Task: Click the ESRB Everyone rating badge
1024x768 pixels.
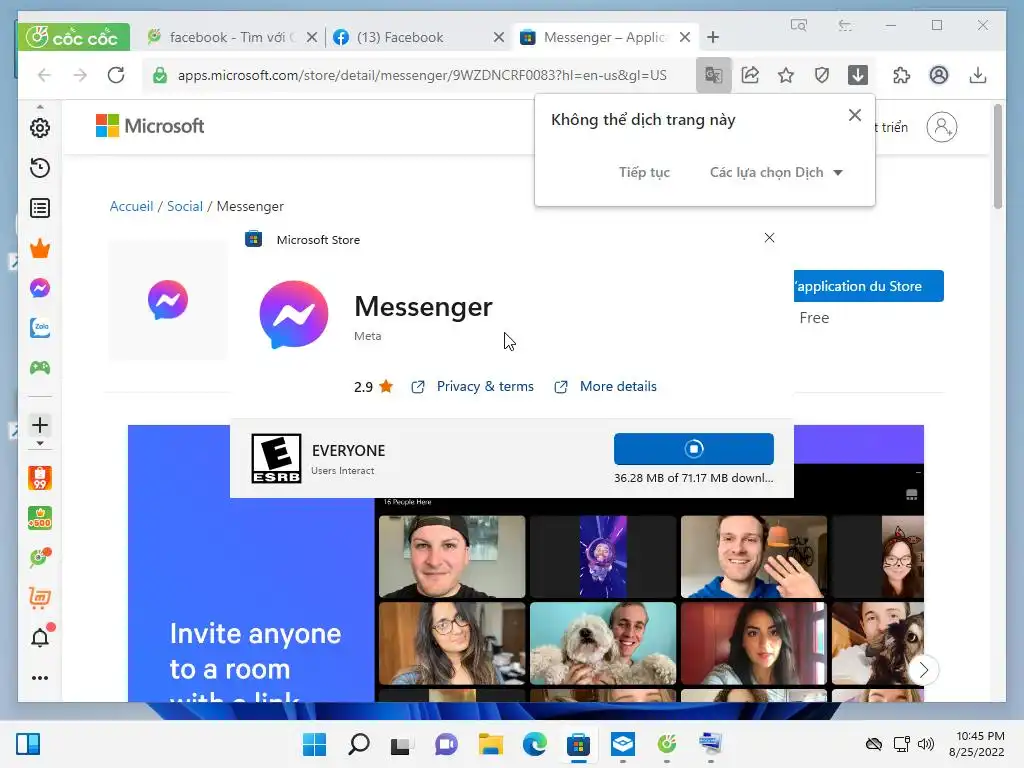Action: (276, 458)
